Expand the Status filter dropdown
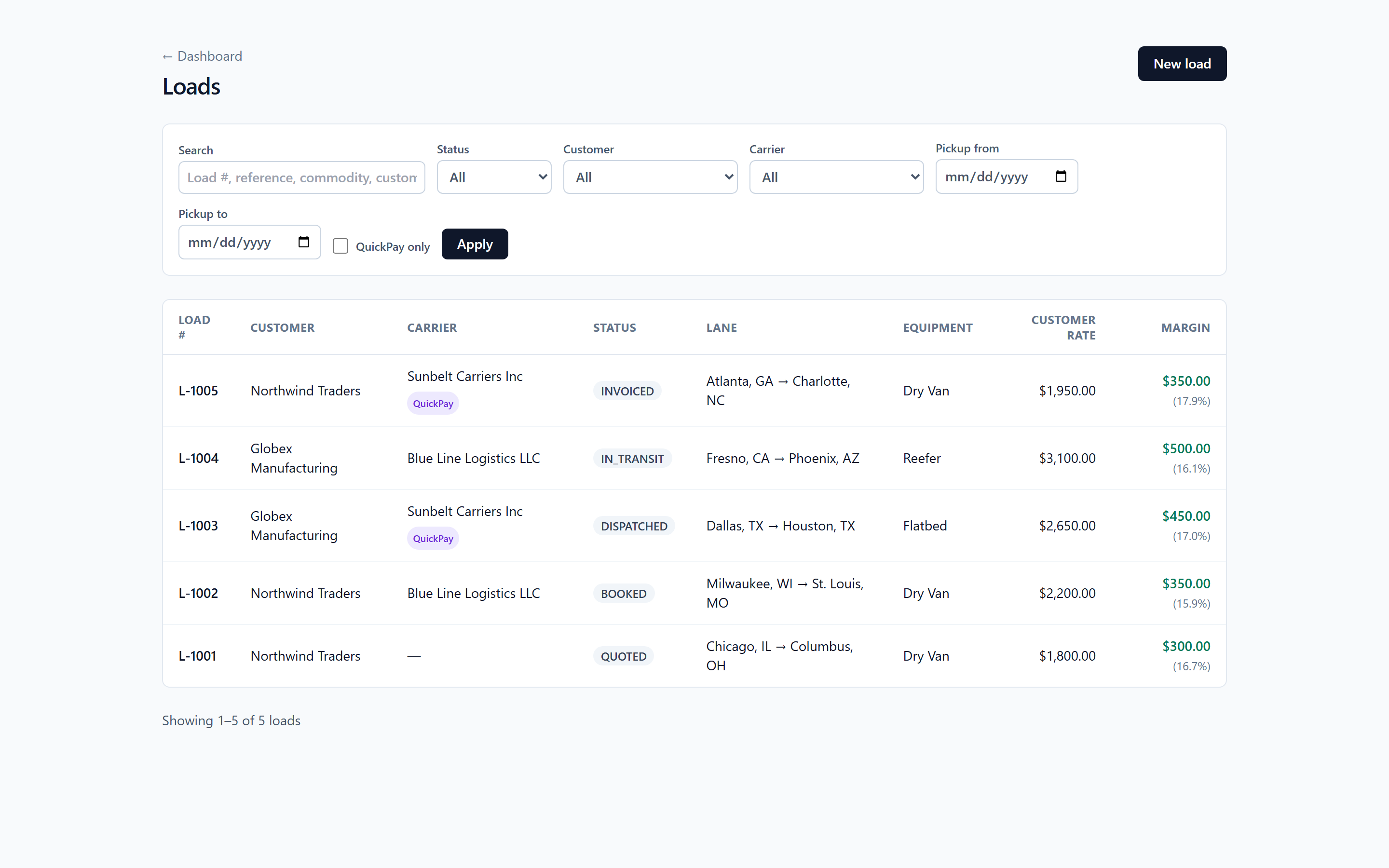Viewport: 1389px width, 868px height. pyautogui.click(x=494, y=177)
